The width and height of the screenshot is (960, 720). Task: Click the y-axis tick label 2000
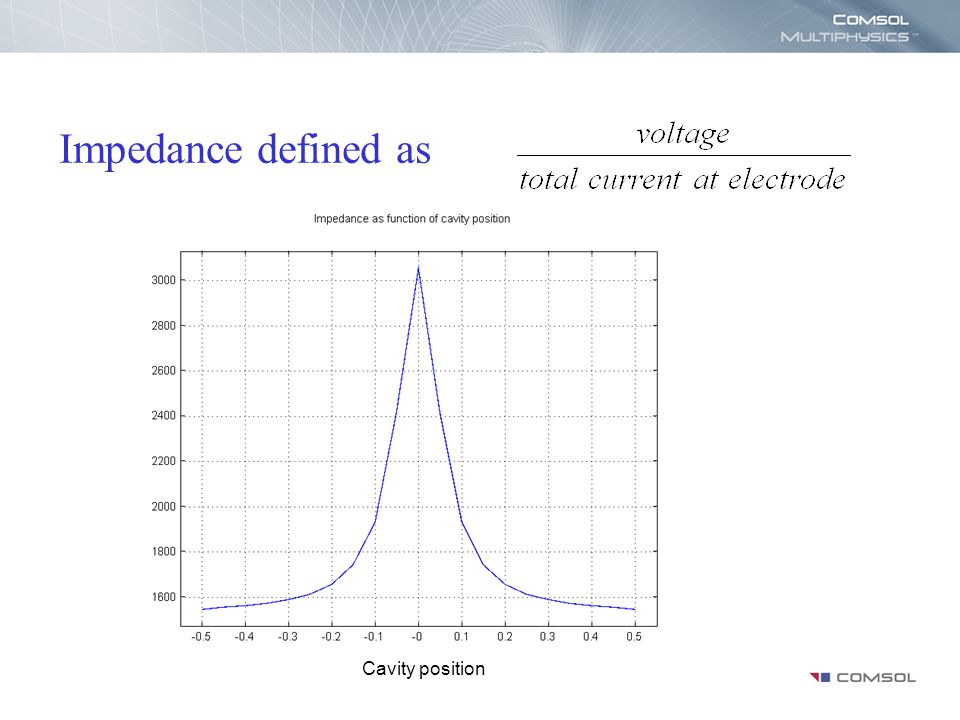[163, 506]
